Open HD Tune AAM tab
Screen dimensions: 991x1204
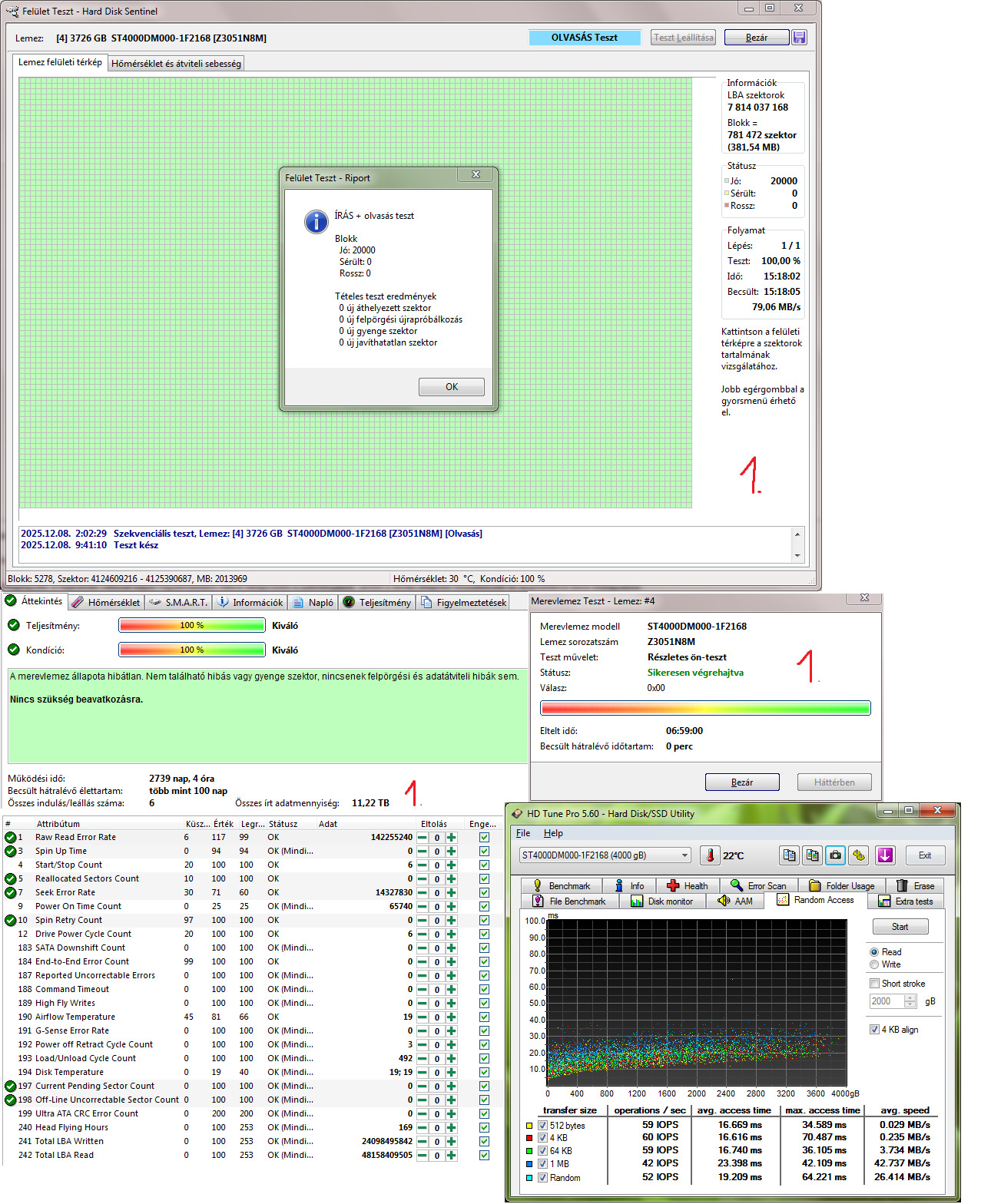(734, 901)
